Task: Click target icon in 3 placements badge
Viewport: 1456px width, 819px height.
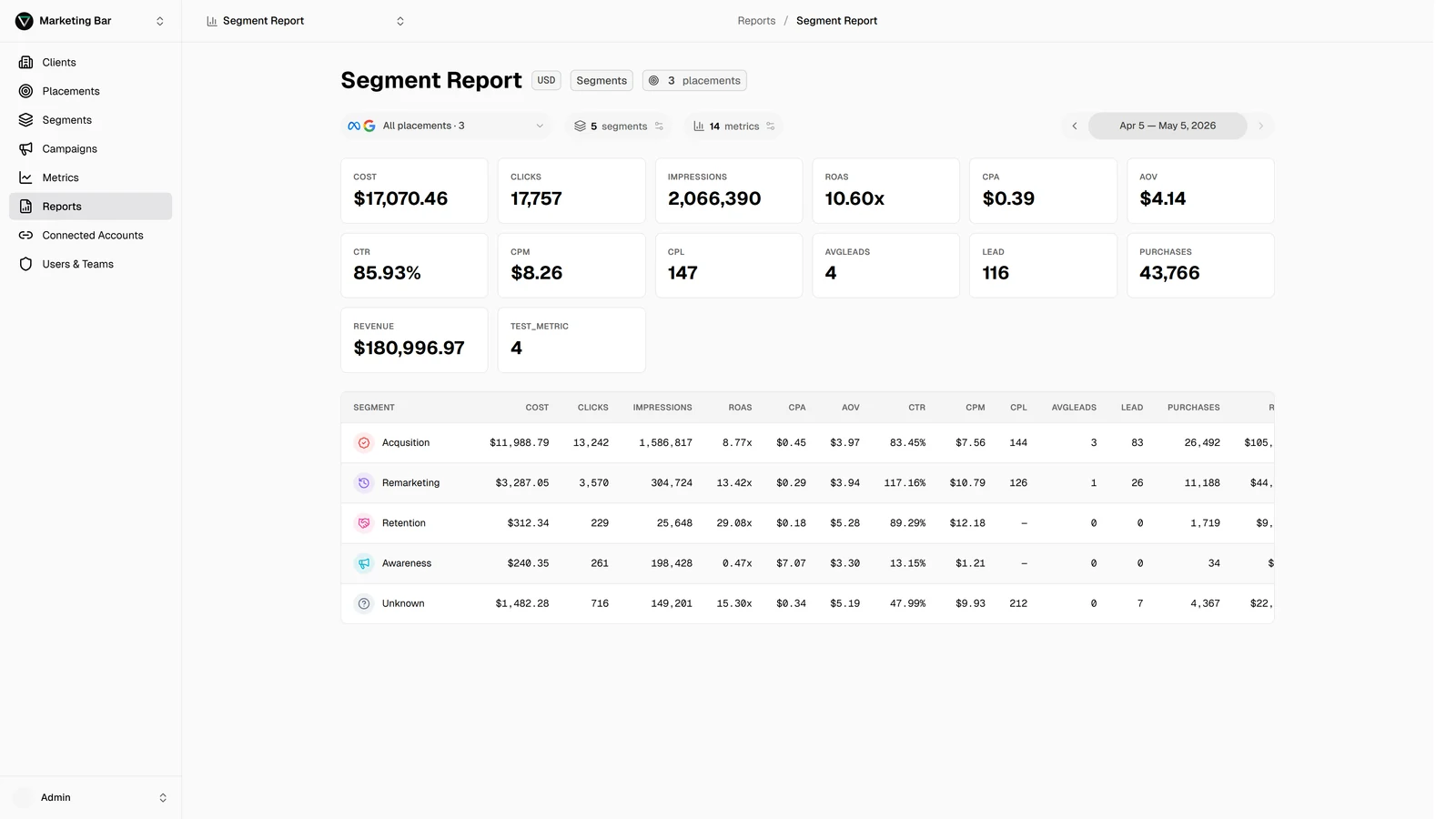Action: tap(653, 80)
